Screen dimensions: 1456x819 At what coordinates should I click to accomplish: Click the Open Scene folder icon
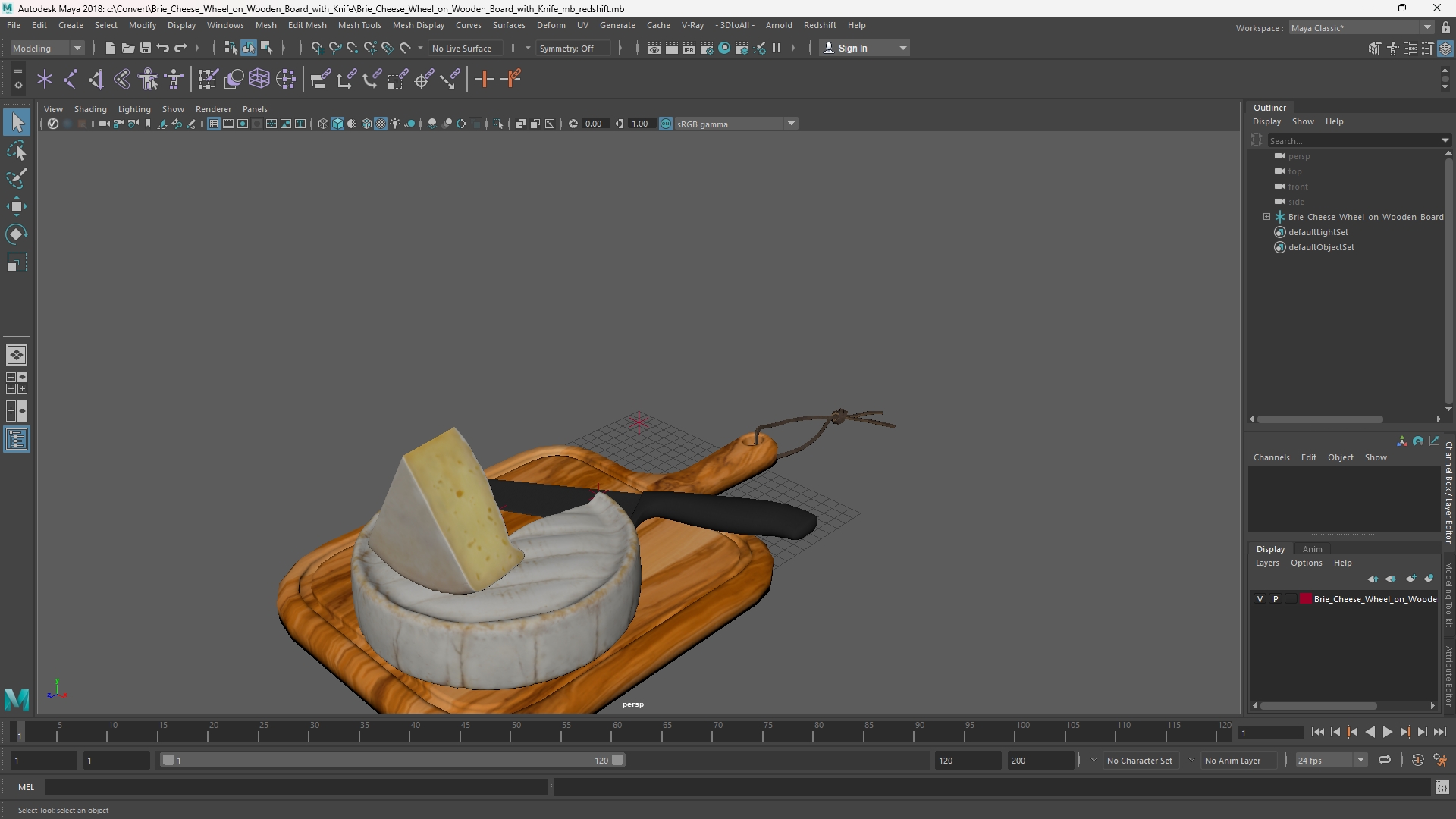[127, 48]
